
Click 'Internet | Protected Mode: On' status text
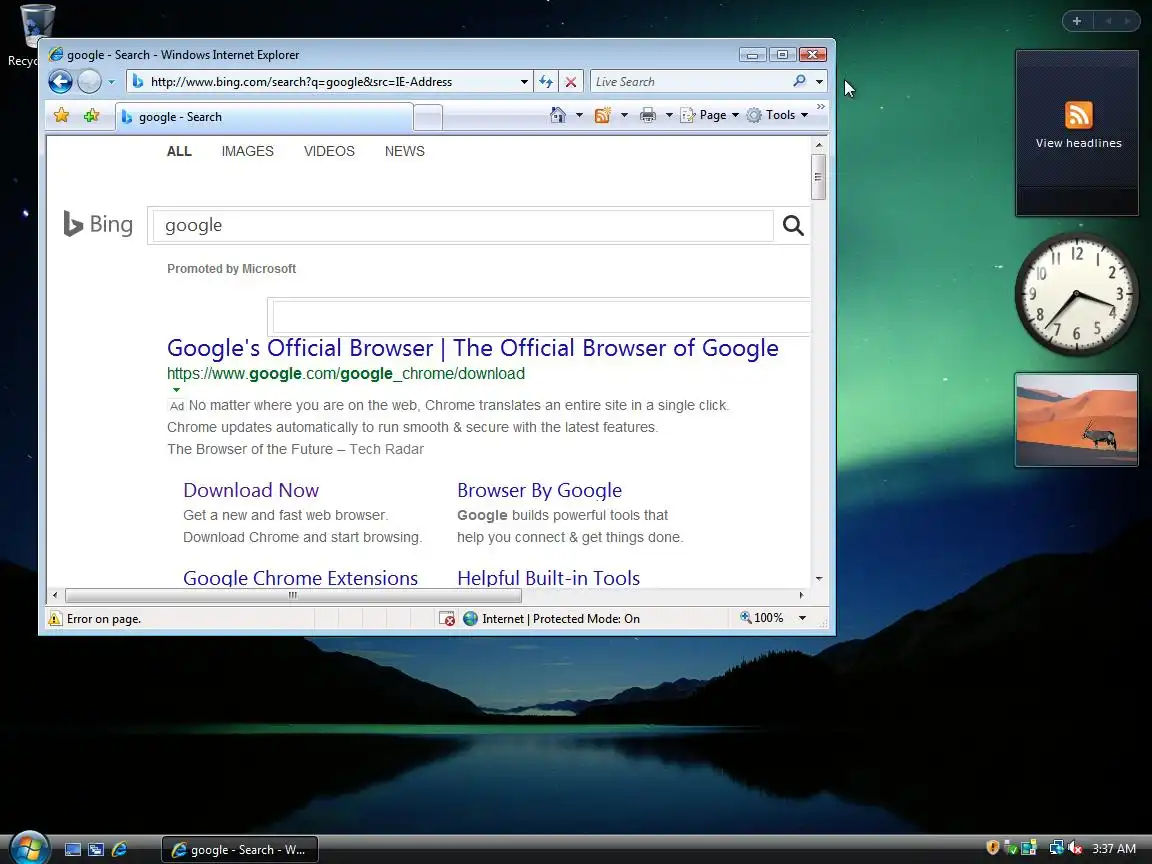coord(561,619)
